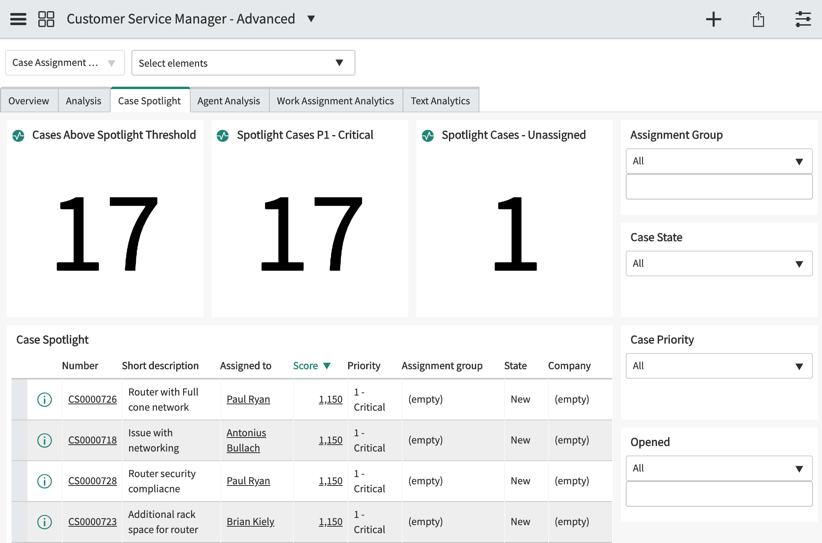Click the share dashboard icon
822x543 pixels.
758,19
